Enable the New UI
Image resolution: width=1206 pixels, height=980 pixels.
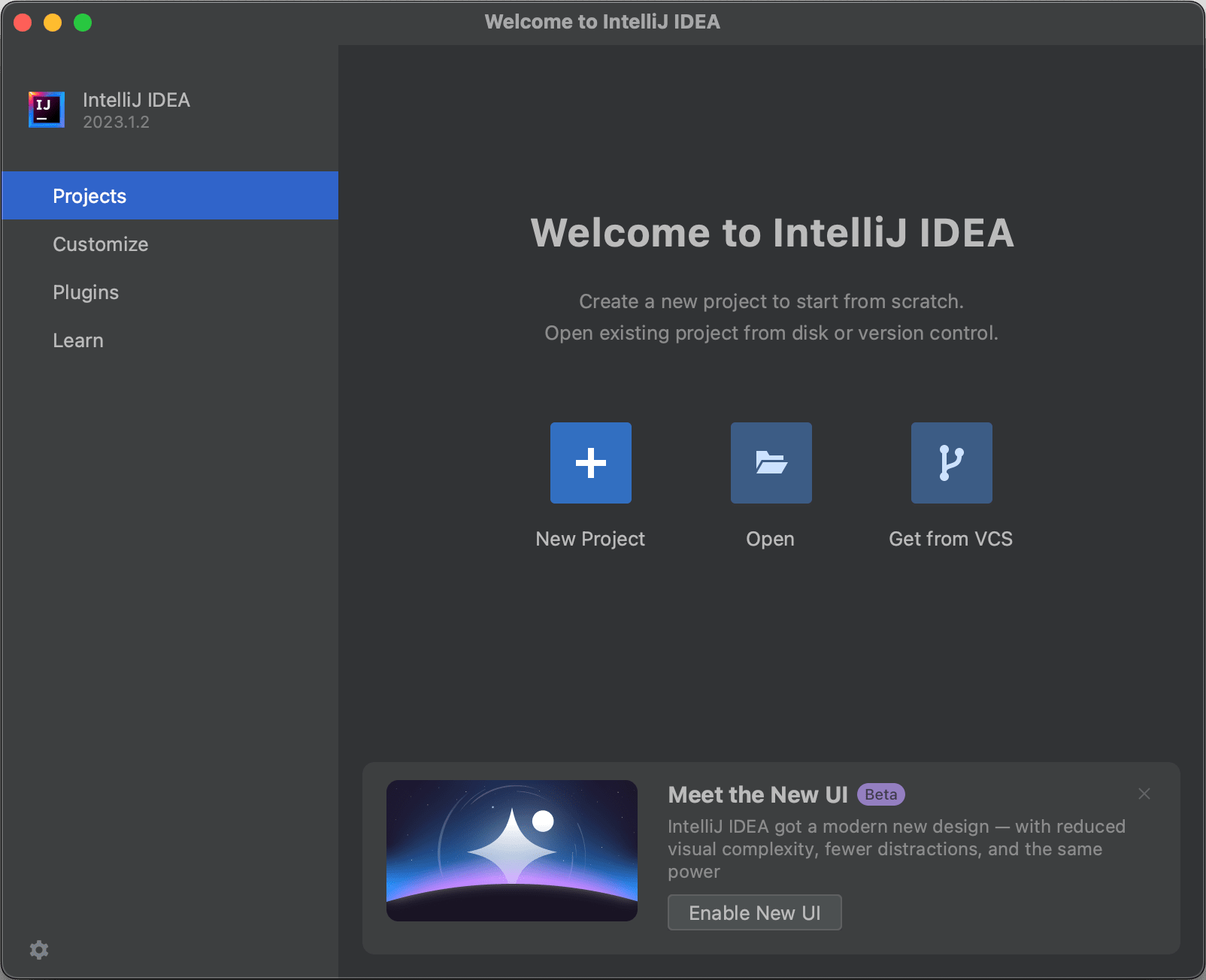pyautogui.click(x=754, y=912)
